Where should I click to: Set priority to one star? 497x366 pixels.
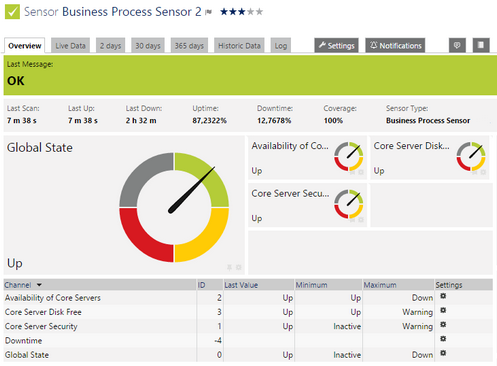224,12
